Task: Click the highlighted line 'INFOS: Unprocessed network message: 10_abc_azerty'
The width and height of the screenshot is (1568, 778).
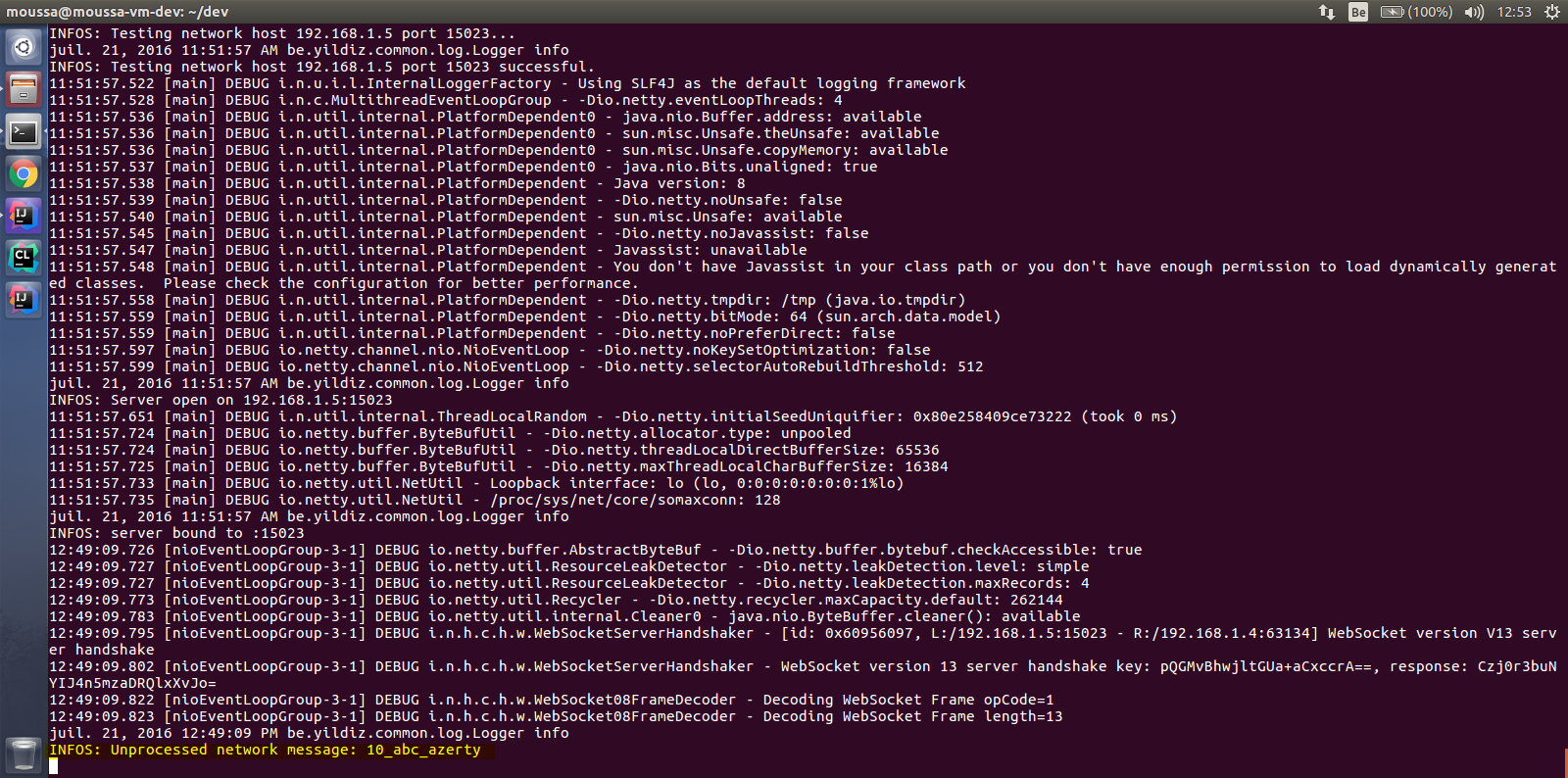Action: click(266, 750)
